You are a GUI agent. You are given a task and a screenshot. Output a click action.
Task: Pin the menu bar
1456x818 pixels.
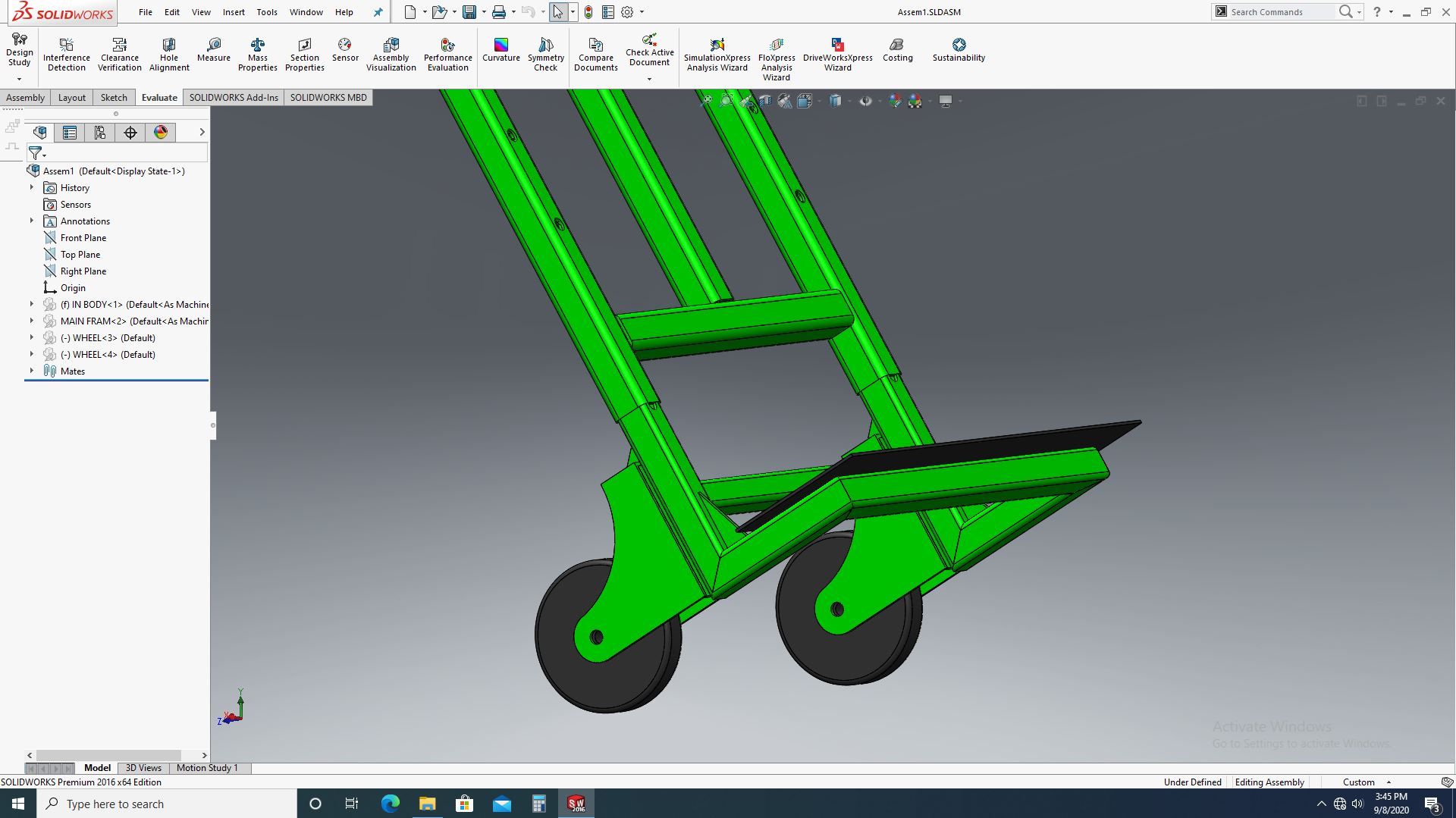pos(378,12)
